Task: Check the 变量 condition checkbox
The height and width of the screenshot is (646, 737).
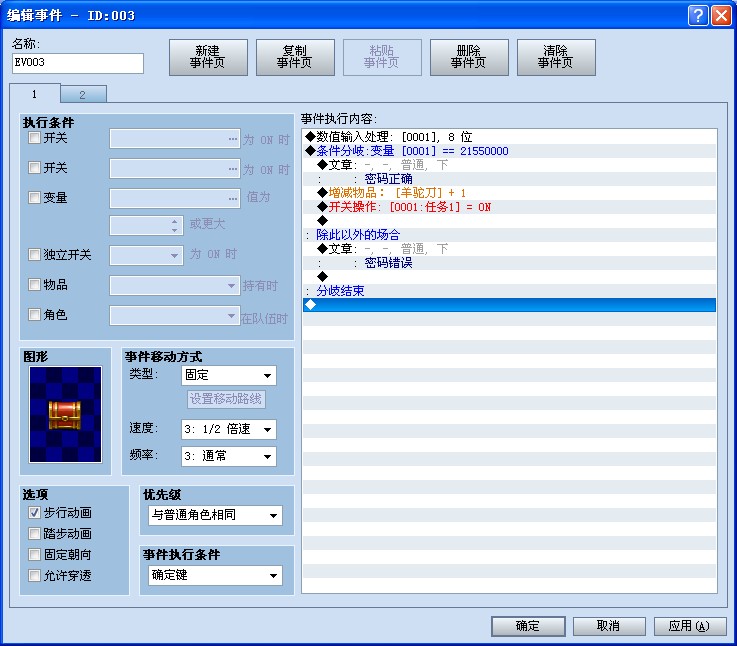Action: tap(34, 197)
